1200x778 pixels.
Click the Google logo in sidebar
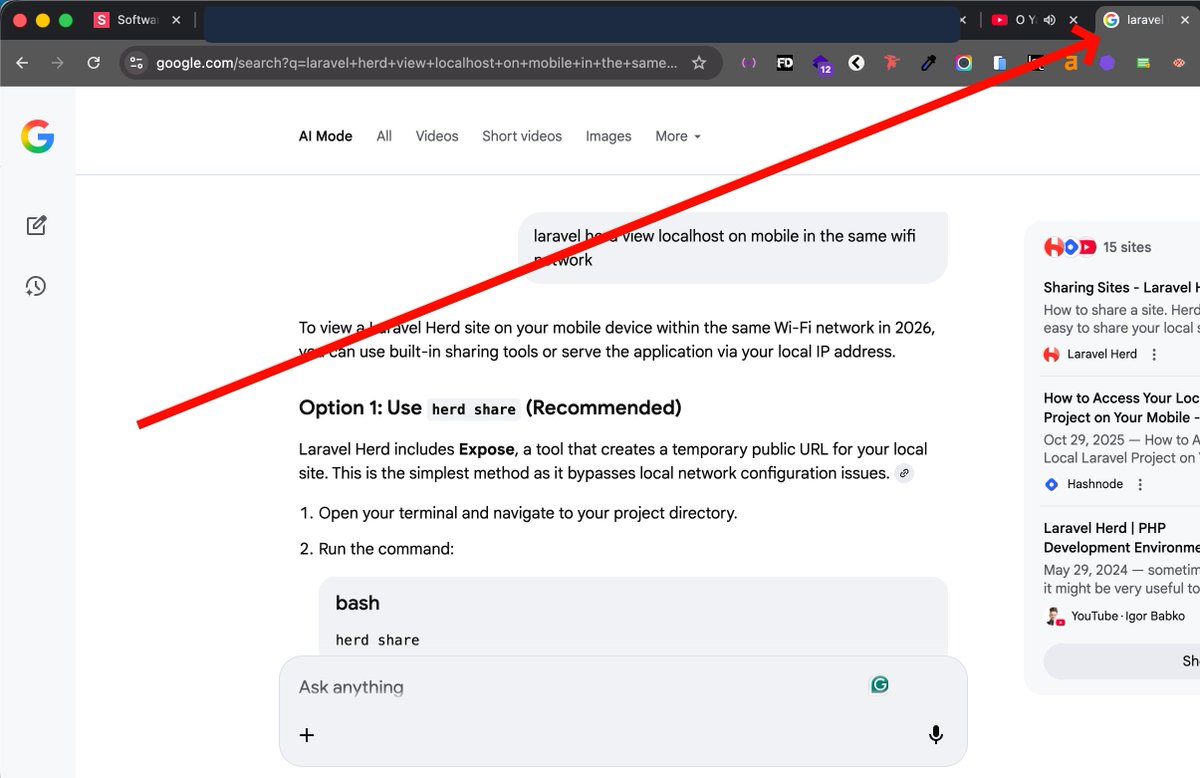click(x=37, y=136)
